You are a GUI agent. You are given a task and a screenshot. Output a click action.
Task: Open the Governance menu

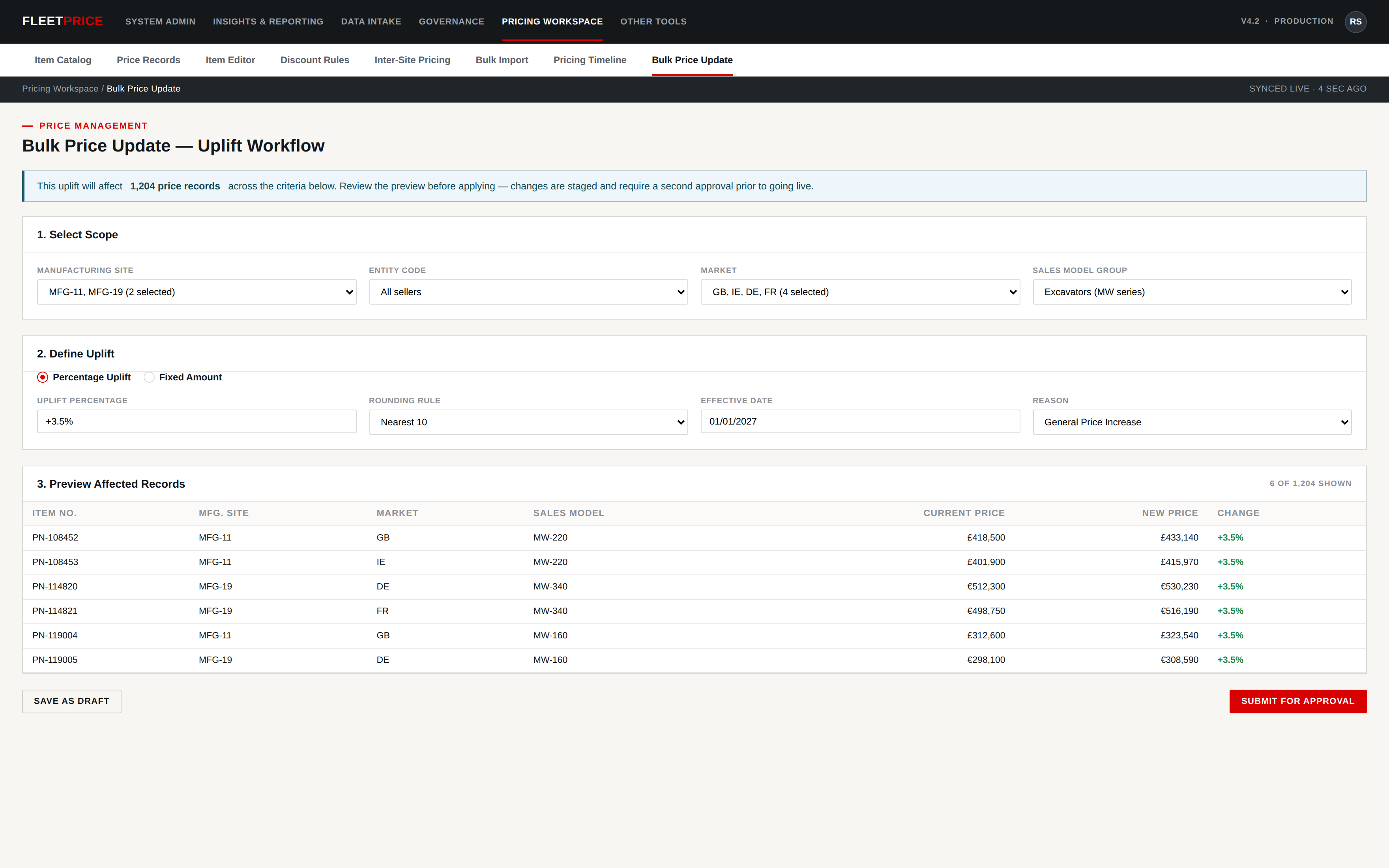click(451, 21)
